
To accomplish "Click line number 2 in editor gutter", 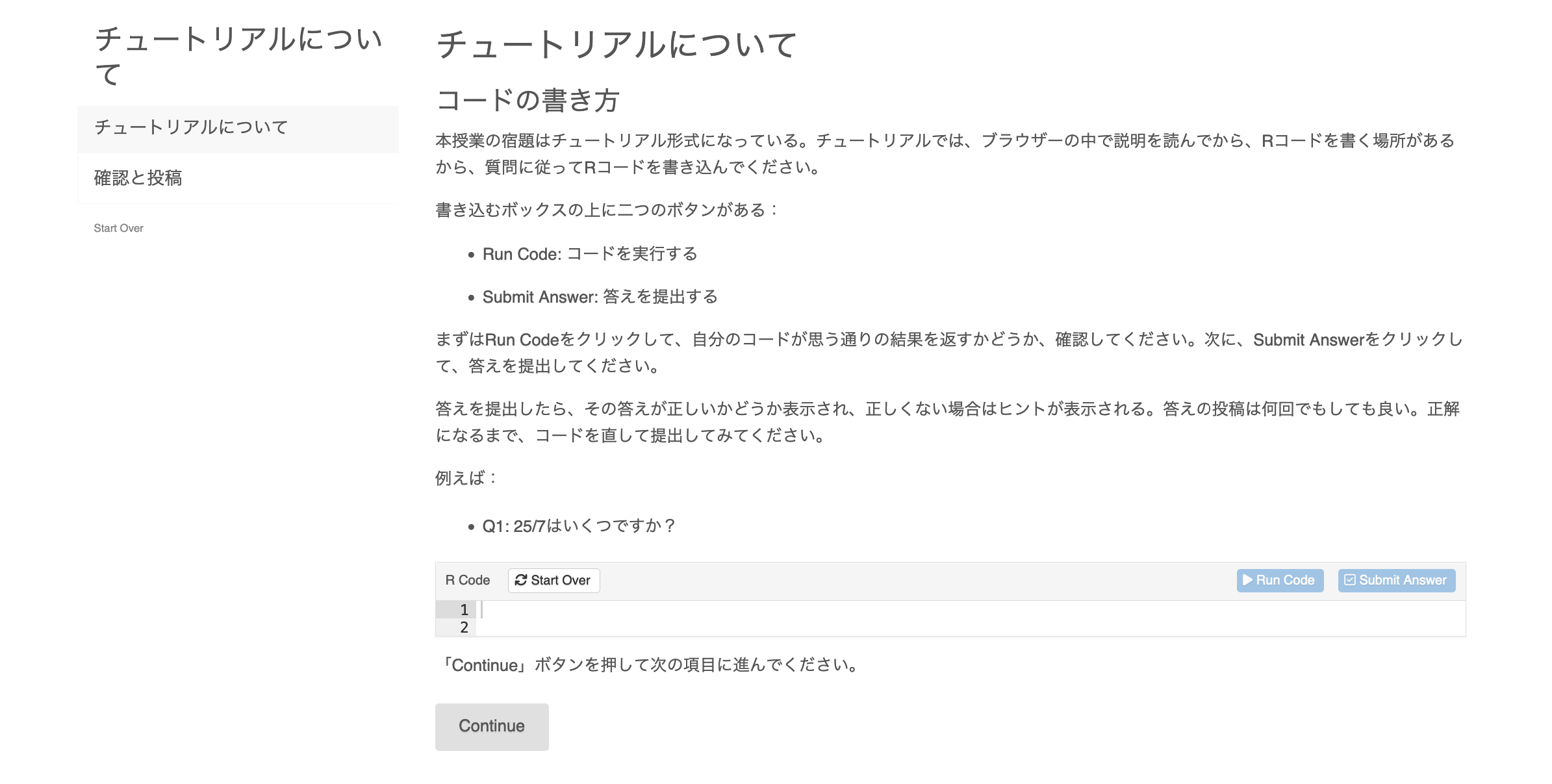I will (464, 627).
